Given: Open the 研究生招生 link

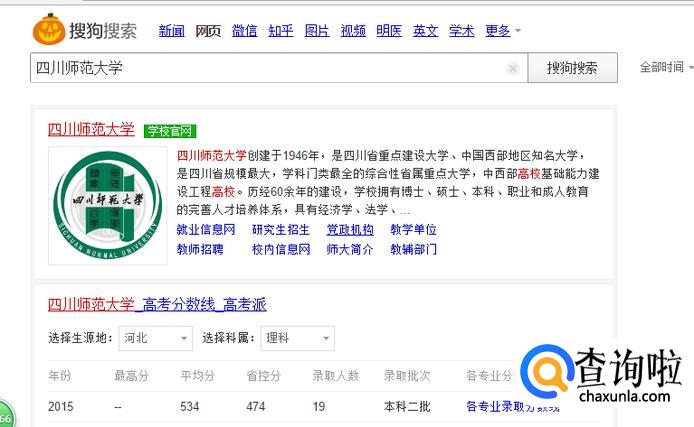Looking at the screenshot, I should point(281,230).
